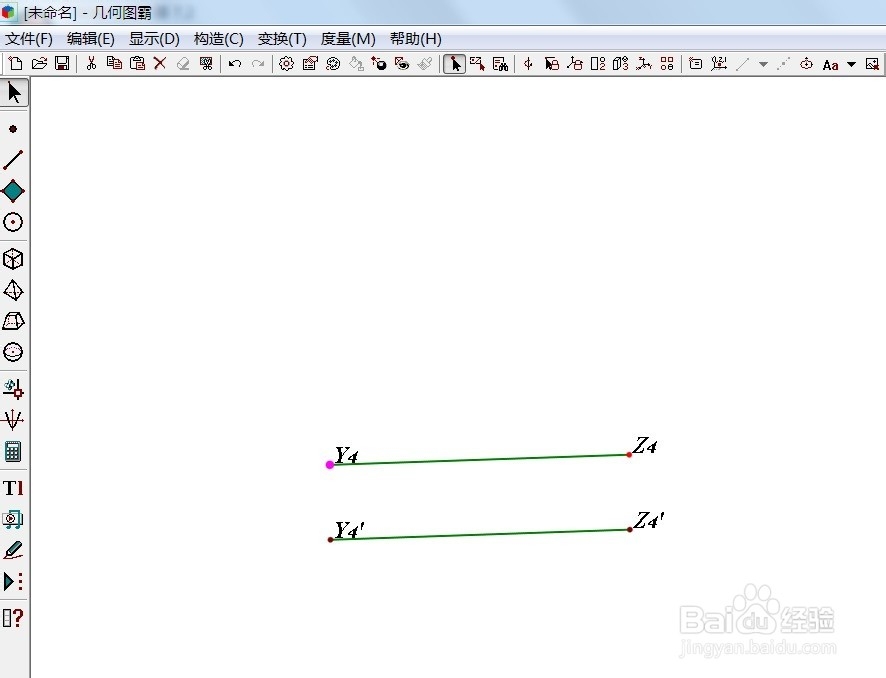The width and height of the screenshot is (886, 678).
Task: Select the Cube solid tool
Action: (13, 259)
